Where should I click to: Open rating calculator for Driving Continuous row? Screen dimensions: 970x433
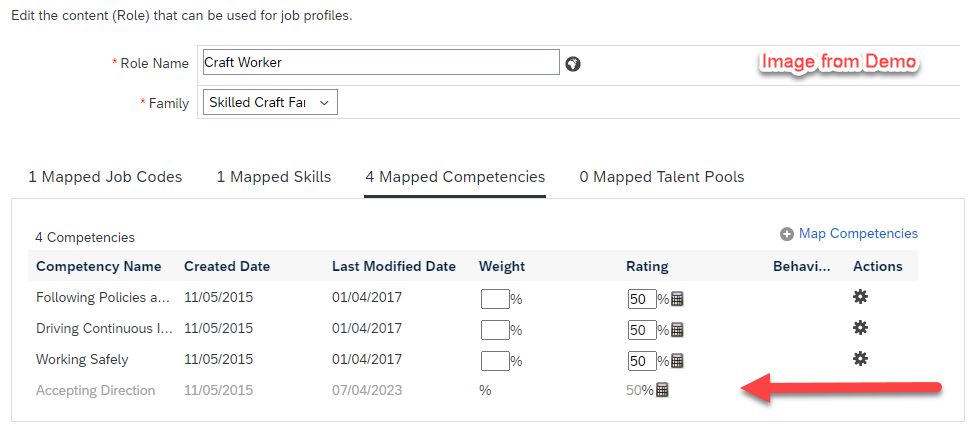pos(677,330)
